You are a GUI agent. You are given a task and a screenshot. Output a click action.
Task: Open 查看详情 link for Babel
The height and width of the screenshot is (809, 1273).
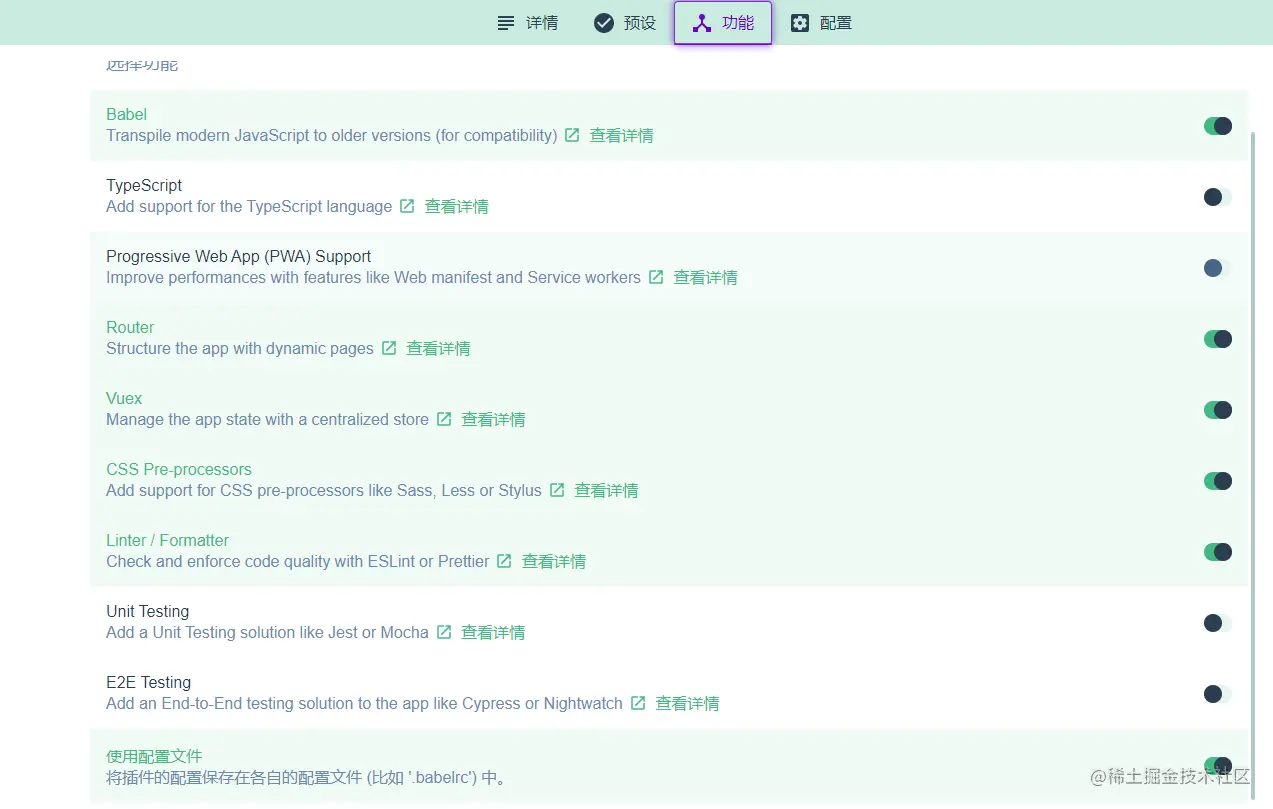coord(621,136)
